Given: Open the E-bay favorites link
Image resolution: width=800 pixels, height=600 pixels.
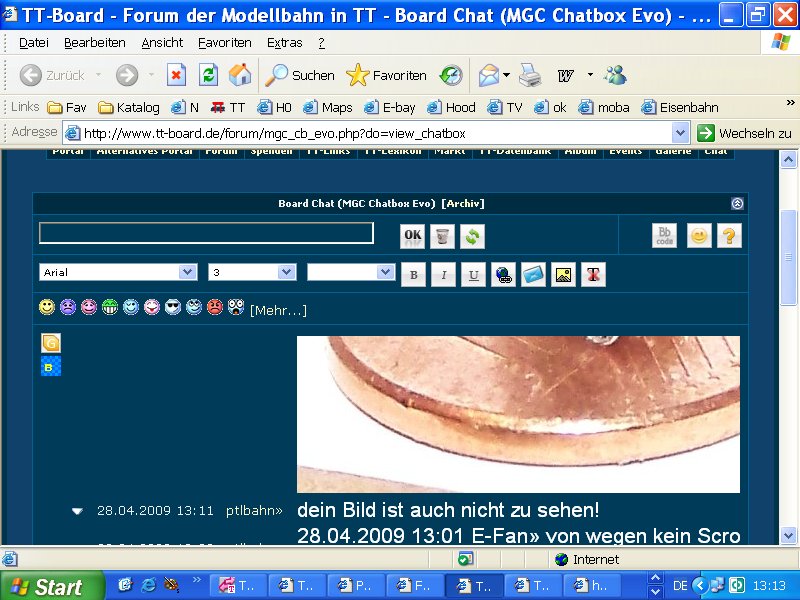Looking at the screenshot, I should [390, 107].
